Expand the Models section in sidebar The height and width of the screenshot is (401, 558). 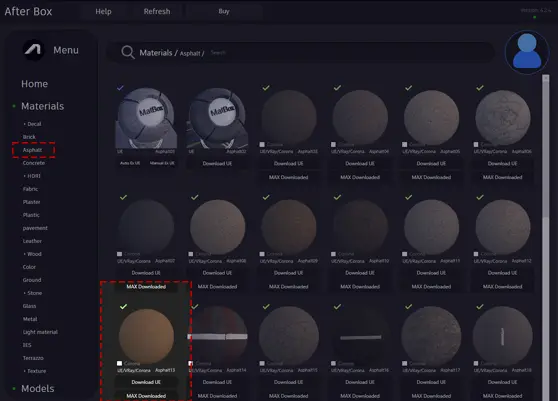tap(37, 389)
